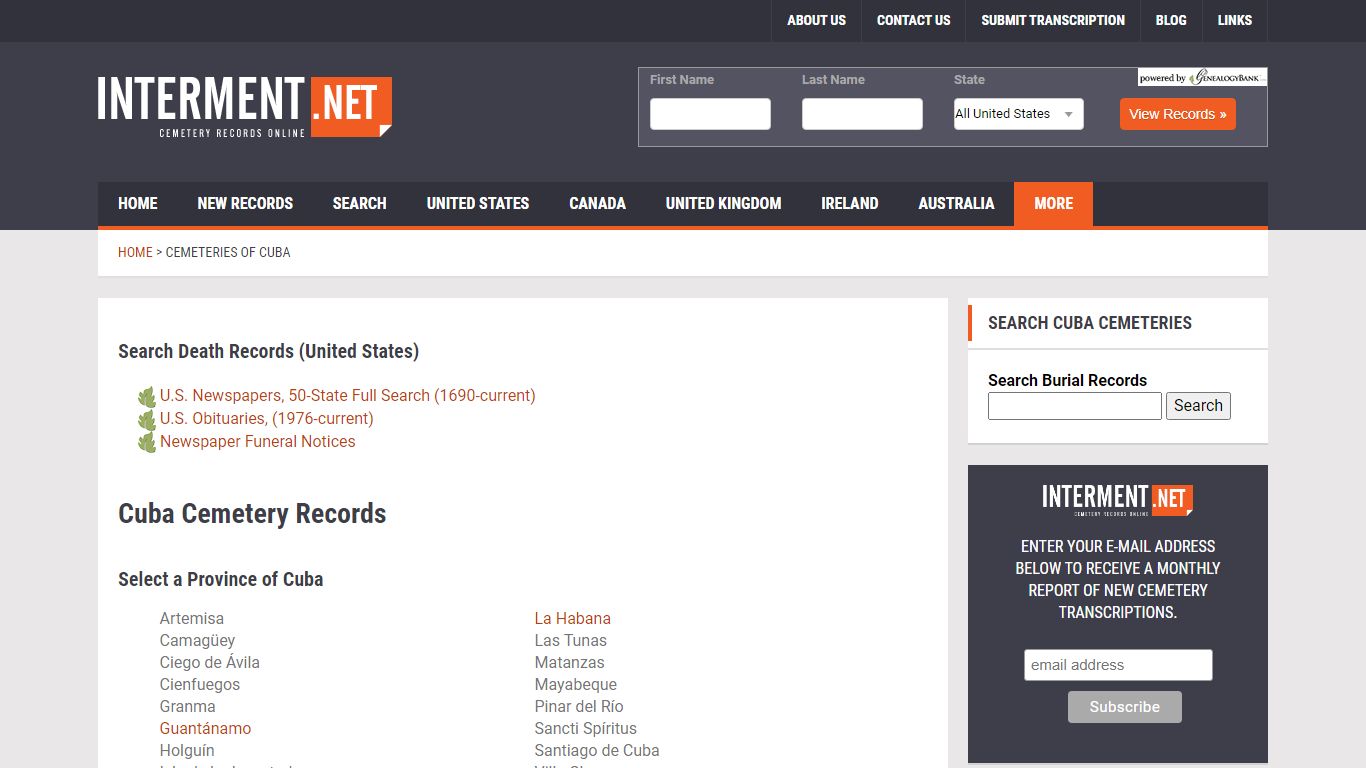This screenshot has height=768, width=1366.
Task: Click the Santiago de Cuba province text
Action: tap(597, 751)
